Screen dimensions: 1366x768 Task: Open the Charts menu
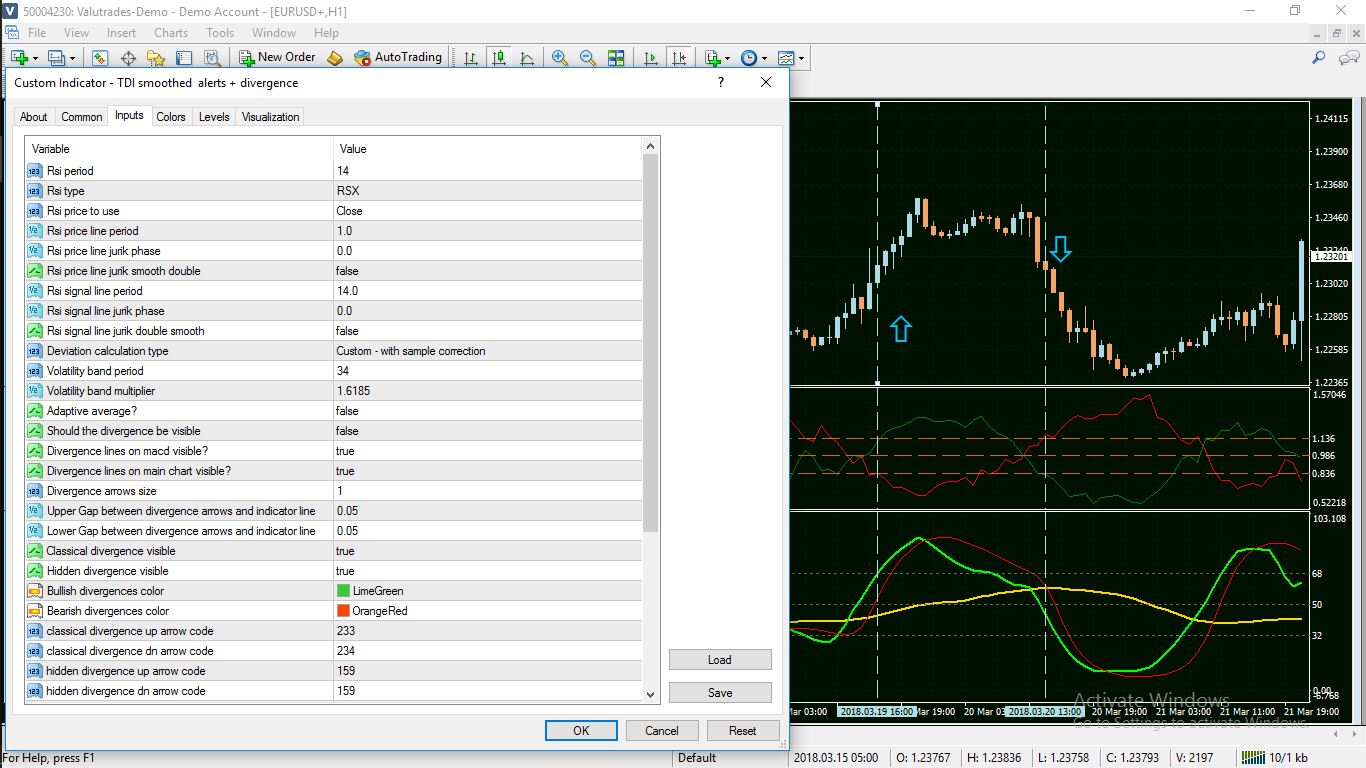pyautogui.click(x=171, y=33)
